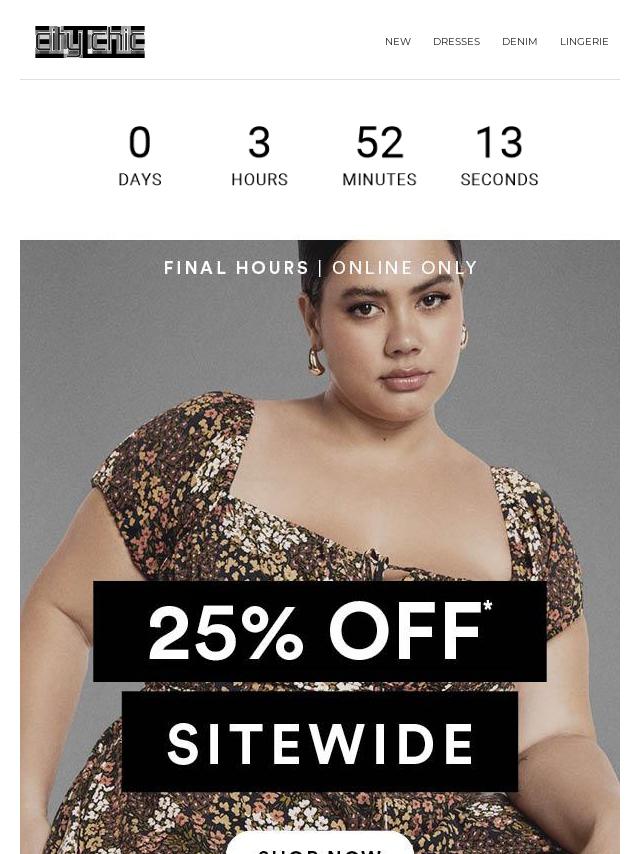Click the ONLINE ONLY text
640x854 pixels.
pyautogui.click(x=405, y=267)
